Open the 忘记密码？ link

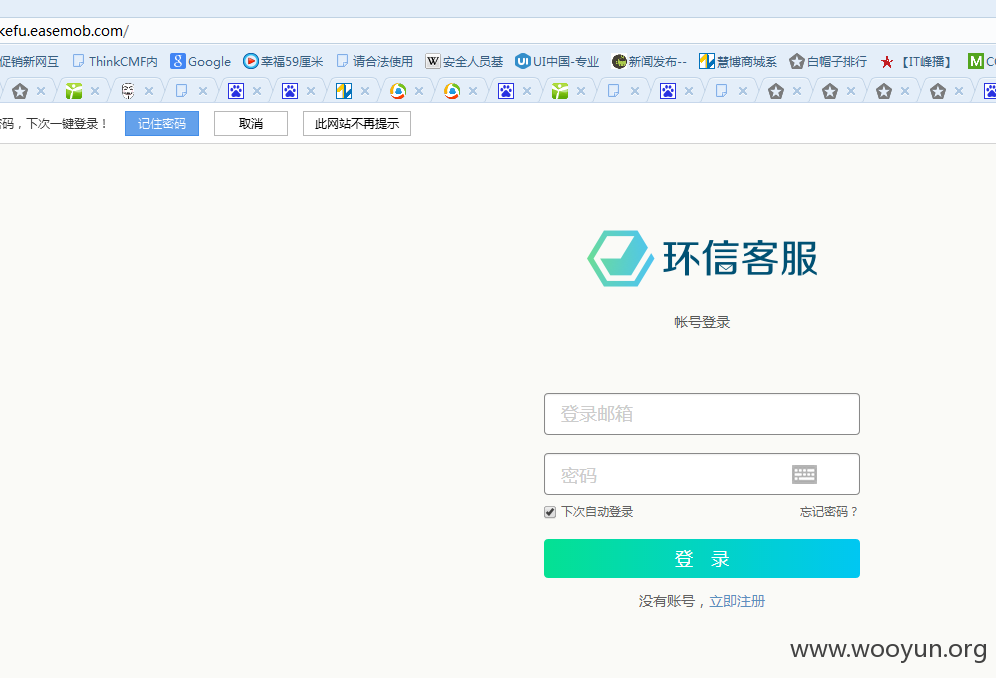click(x=829, y=512)
